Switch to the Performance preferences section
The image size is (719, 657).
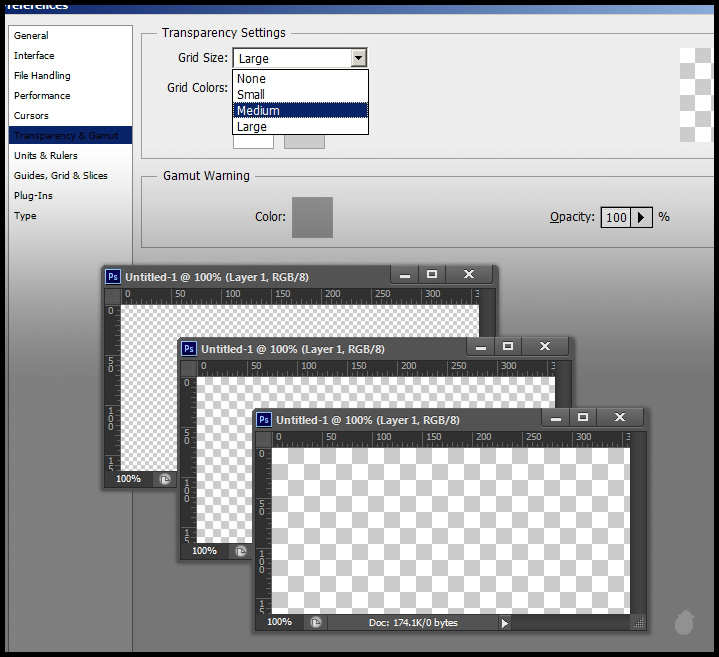click(x=42, y=96)
